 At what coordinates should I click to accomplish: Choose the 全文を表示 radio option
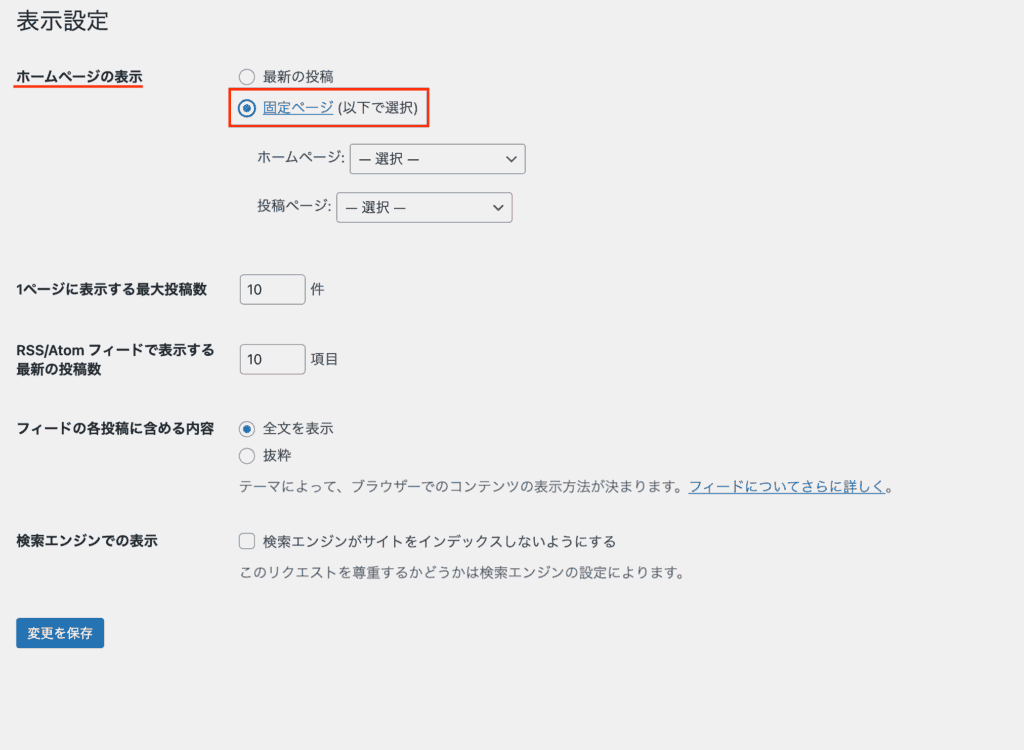click(x=247, y=428)
